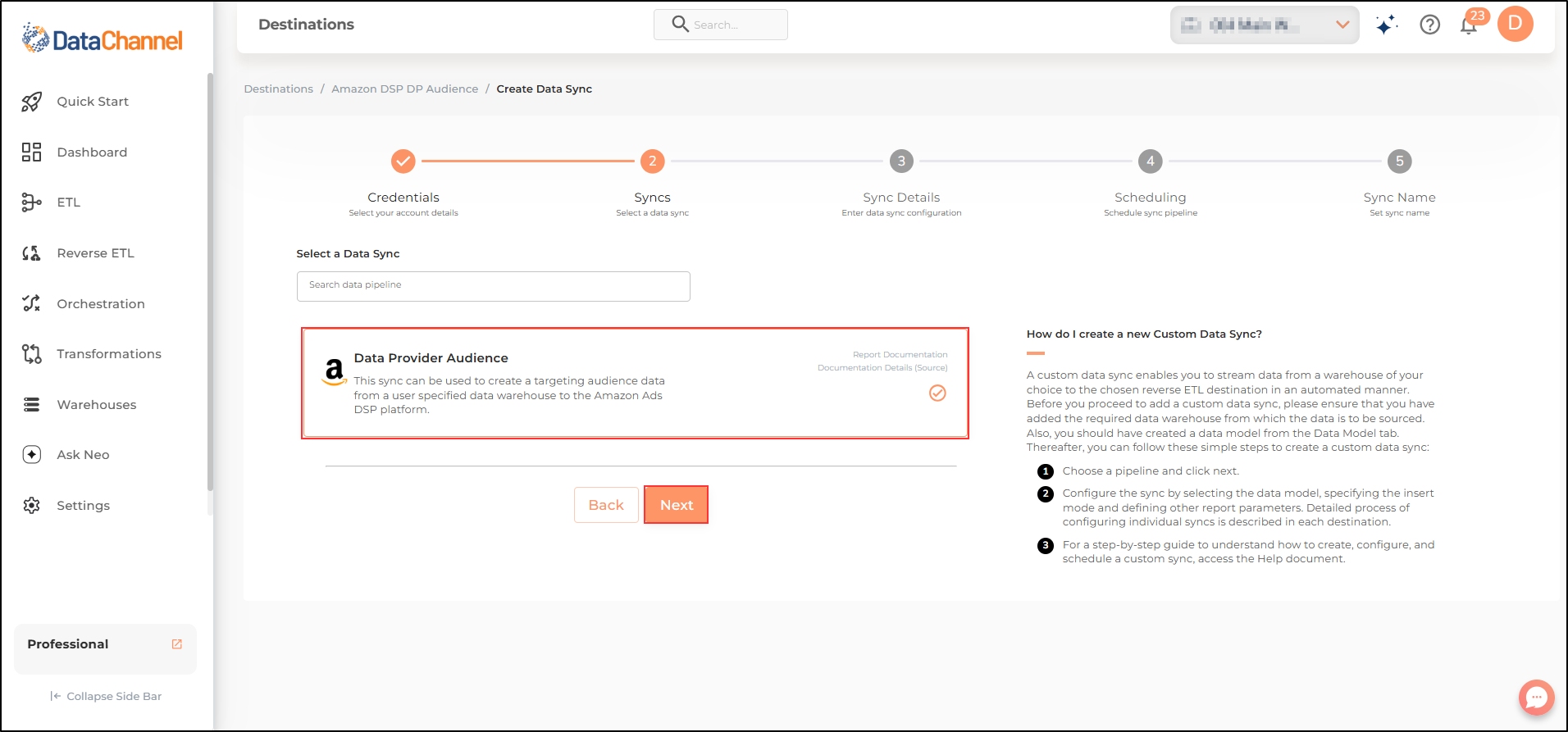Viewport: 1568px width, 732px height.
Task: Collapse Side Bar
Action: coord(106,696)
